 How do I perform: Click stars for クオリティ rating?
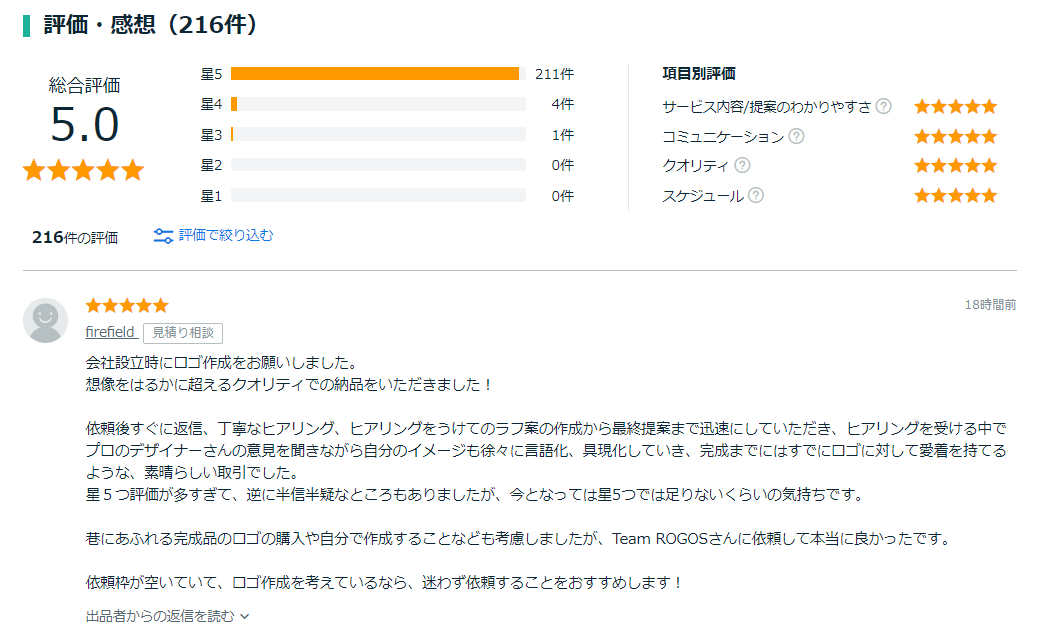[955, 166]
